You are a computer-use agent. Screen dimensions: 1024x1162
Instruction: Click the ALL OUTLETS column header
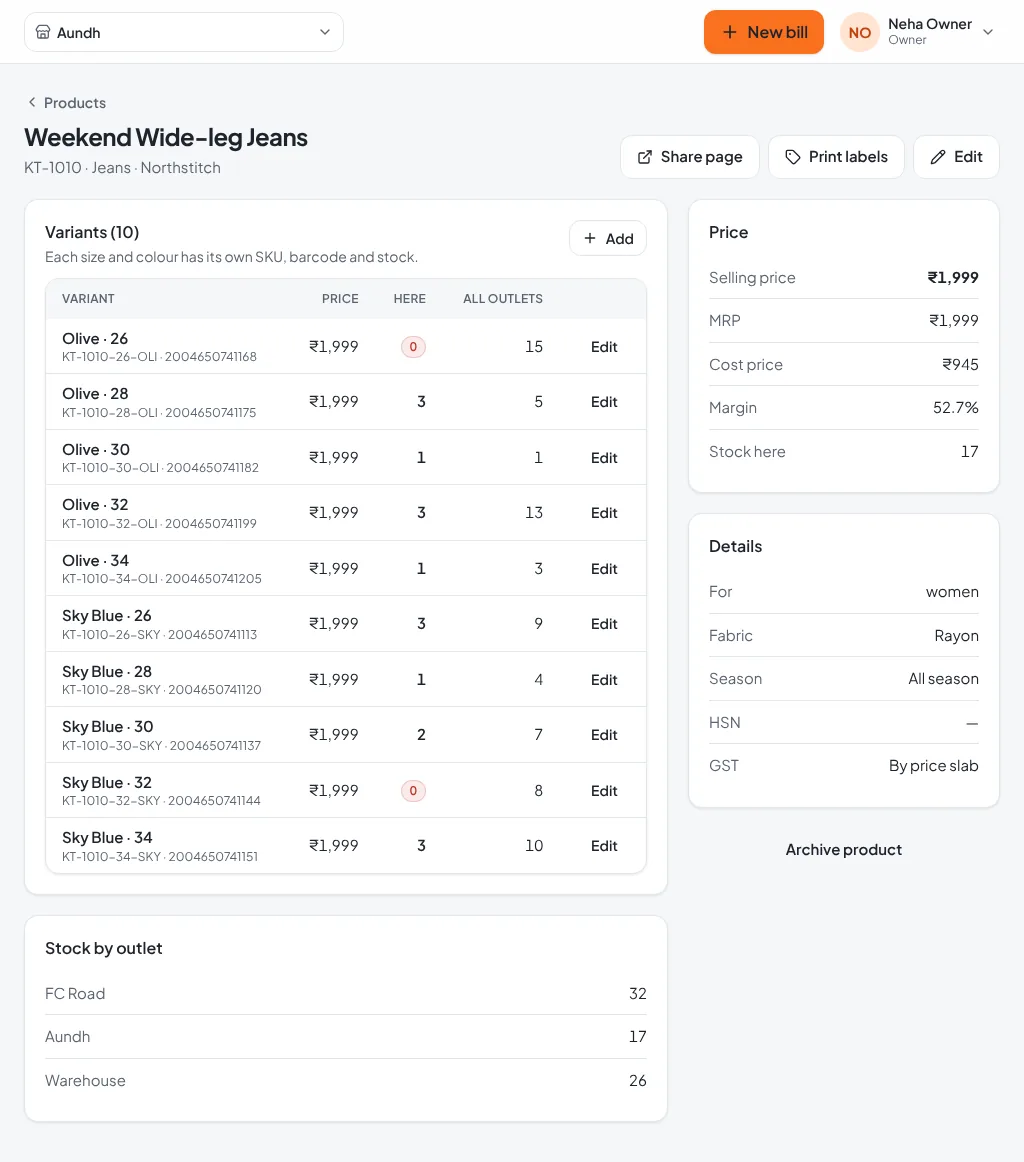503,299
